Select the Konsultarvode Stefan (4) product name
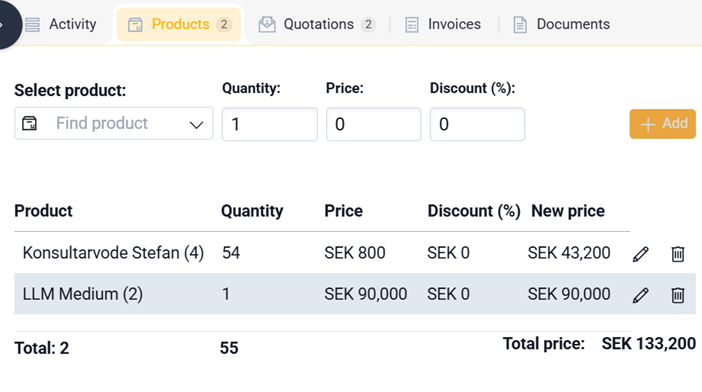 (x=113, y=253)
